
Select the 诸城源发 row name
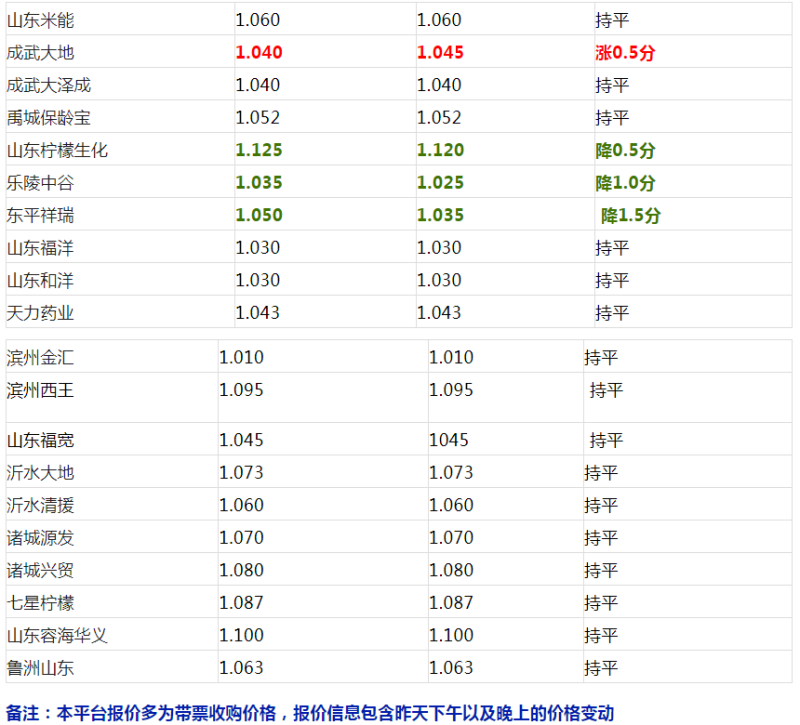point(40,538)
